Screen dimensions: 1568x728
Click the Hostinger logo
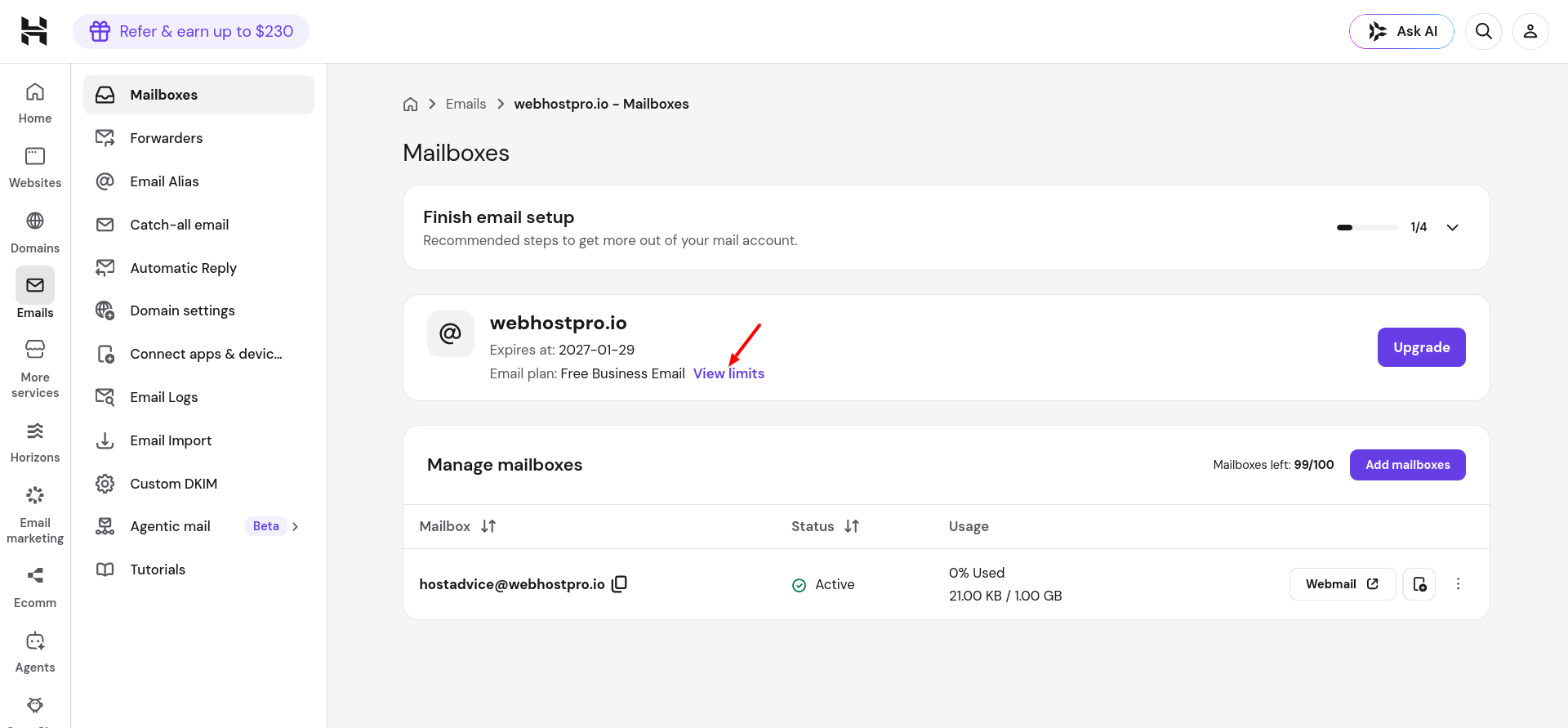[x=34, y=31]
